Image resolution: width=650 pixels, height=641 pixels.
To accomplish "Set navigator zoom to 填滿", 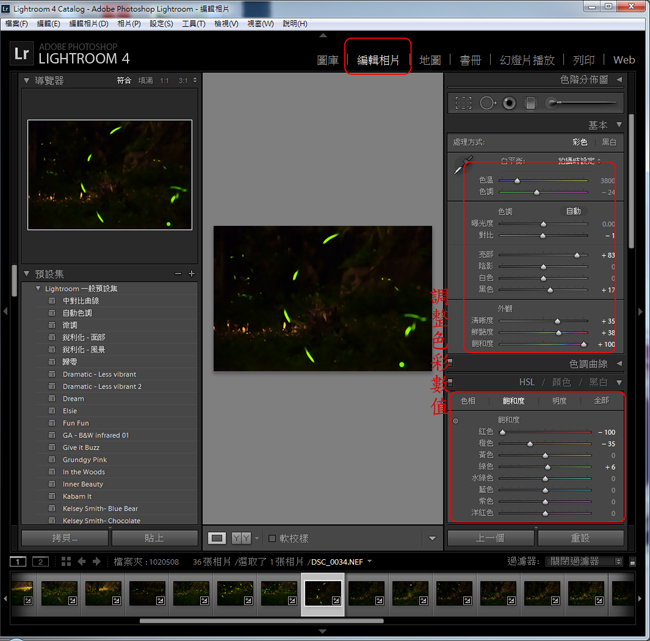I will (x=146, y=80).
